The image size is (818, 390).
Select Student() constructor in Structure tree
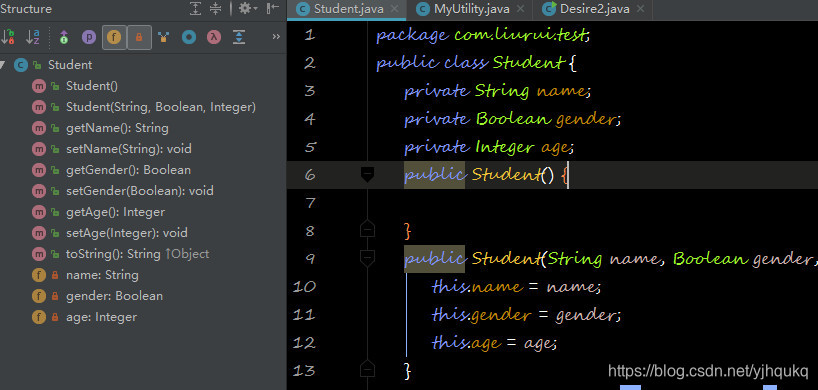click(x=92, y=86)
